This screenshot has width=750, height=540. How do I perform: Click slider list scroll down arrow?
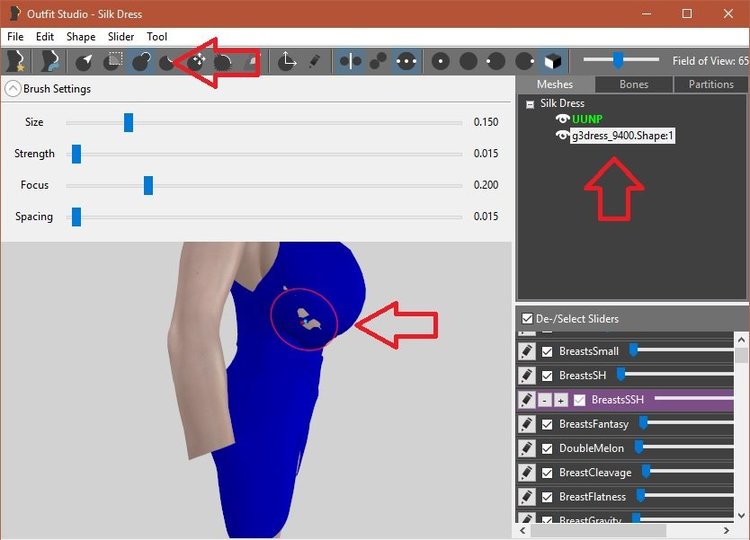741,516
